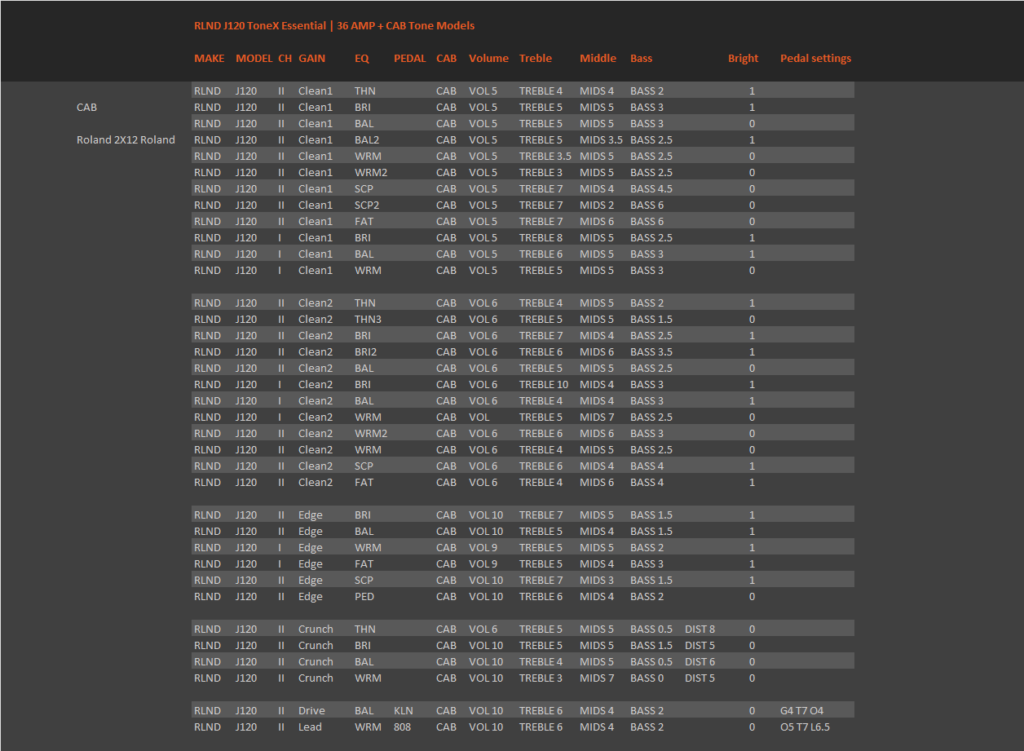The height and width of the screenshot is (751, 1024).
Task: Click the DIST 8 cell
Action: pyautogui.click(x=699, y=630)
